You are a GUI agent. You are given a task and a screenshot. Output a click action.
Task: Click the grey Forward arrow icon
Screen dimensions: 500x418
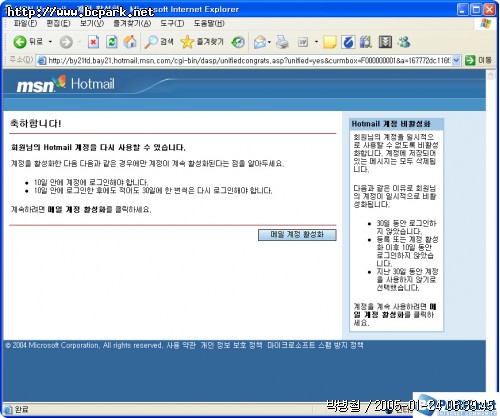click(66, 42)
